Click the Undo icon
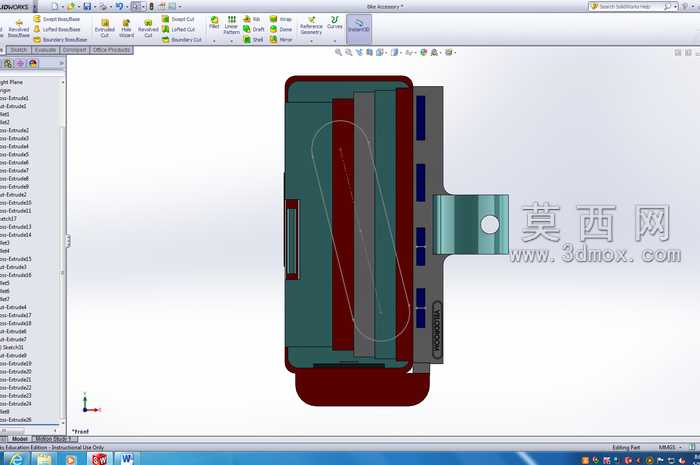This screenshot has width=700, height=465. [x=120, y=6]
